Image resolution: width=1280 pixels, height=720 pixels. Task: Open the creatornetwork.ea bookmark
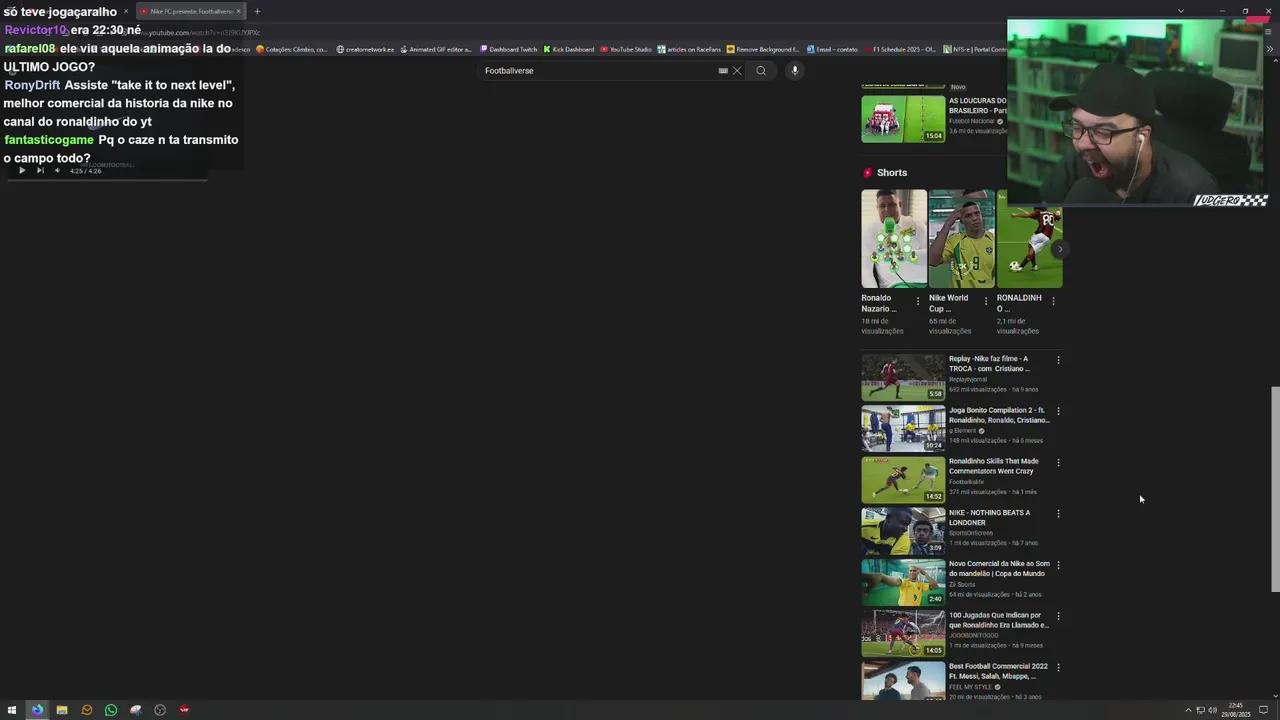pos(365,49)
